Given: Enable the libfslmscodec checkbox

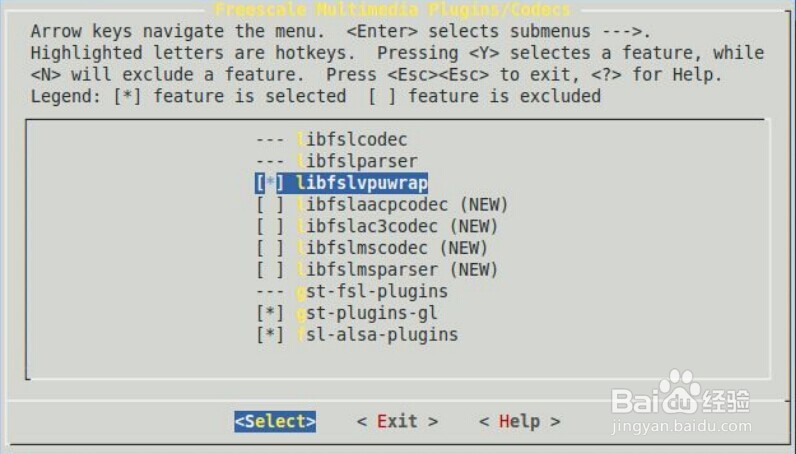Looking at the screenshot, I should point(270,248).
